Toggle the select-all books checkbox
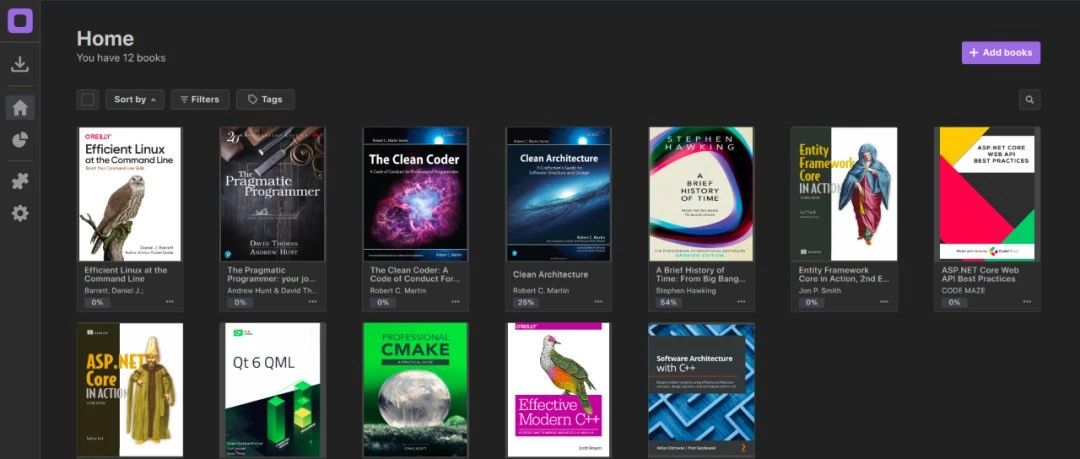 coord(87,99)
